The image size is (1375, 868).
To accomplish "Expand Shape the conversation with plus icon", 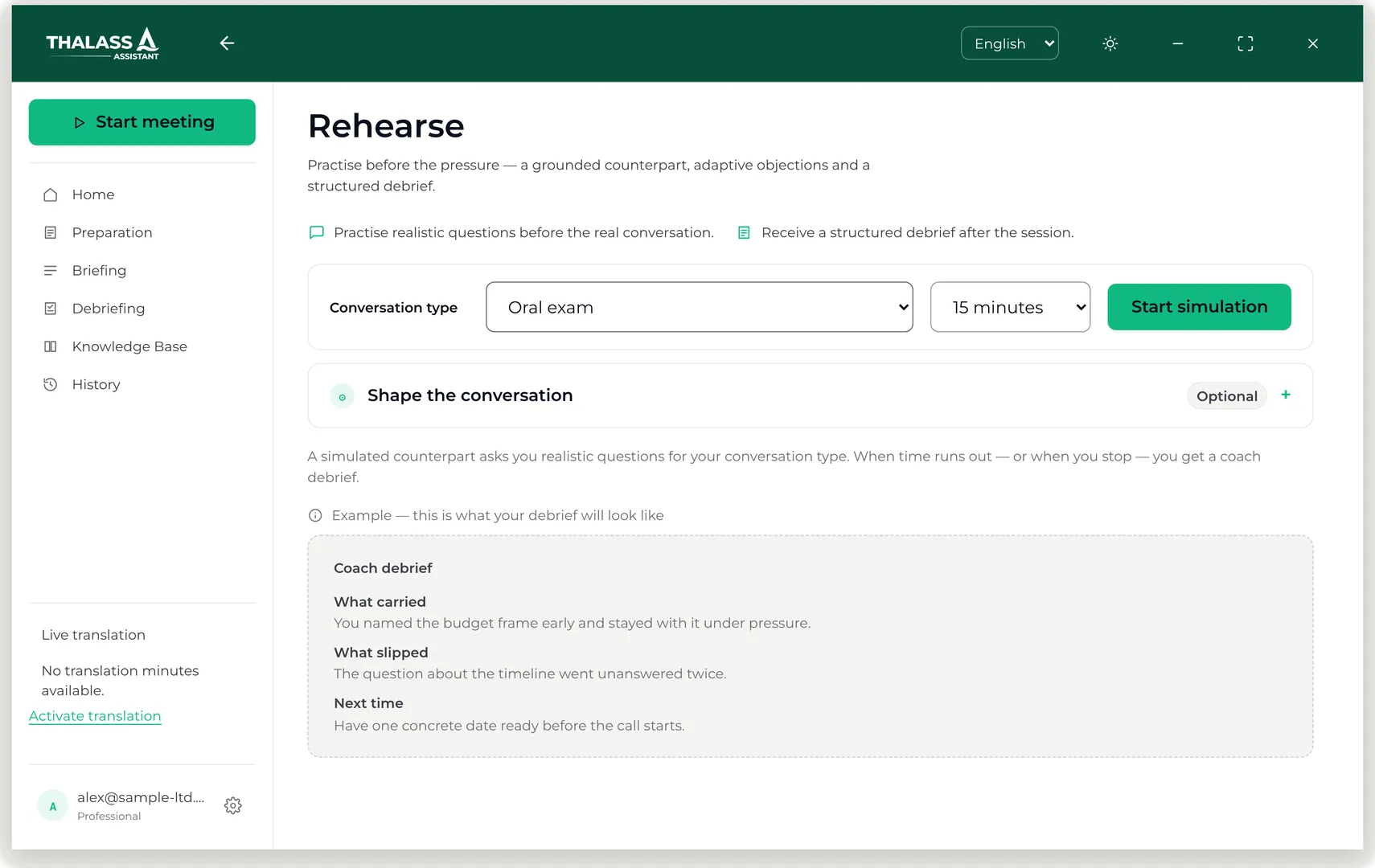I will [x=1286, y=395].
